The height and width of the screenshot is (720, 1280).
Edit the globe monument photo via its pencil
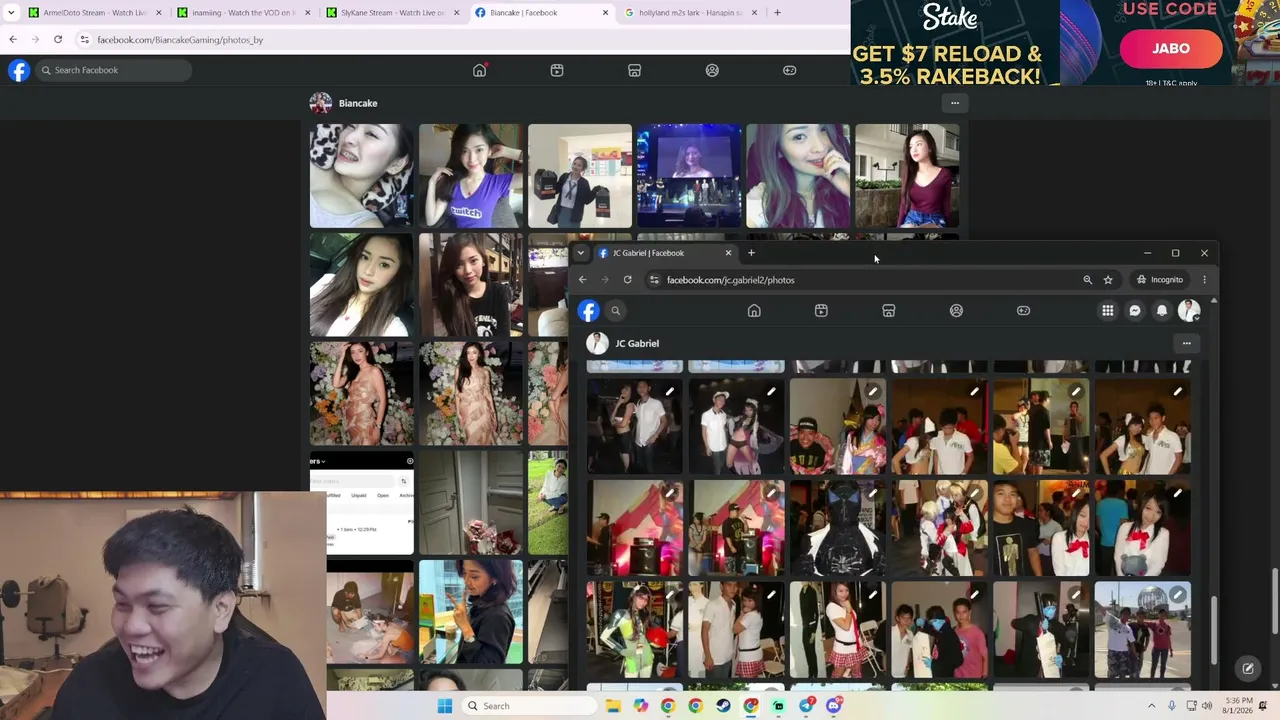click(1177, 595)
